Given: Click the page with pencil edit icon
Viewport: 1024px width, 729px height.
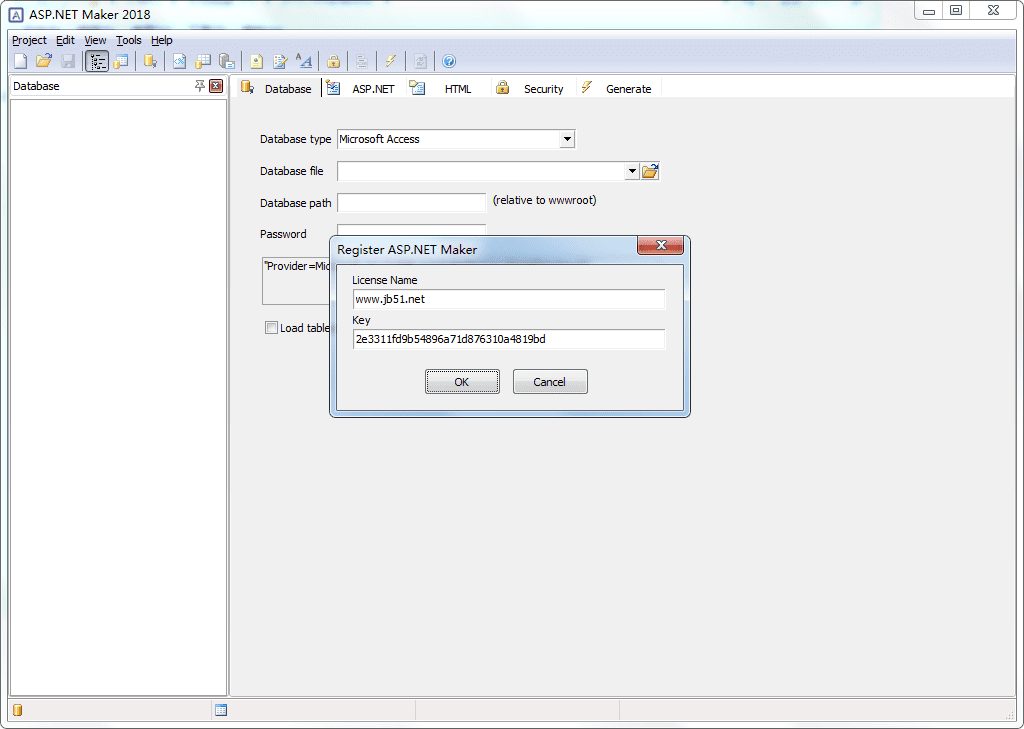Looking at the screenshot, I should tap(280, 61).
